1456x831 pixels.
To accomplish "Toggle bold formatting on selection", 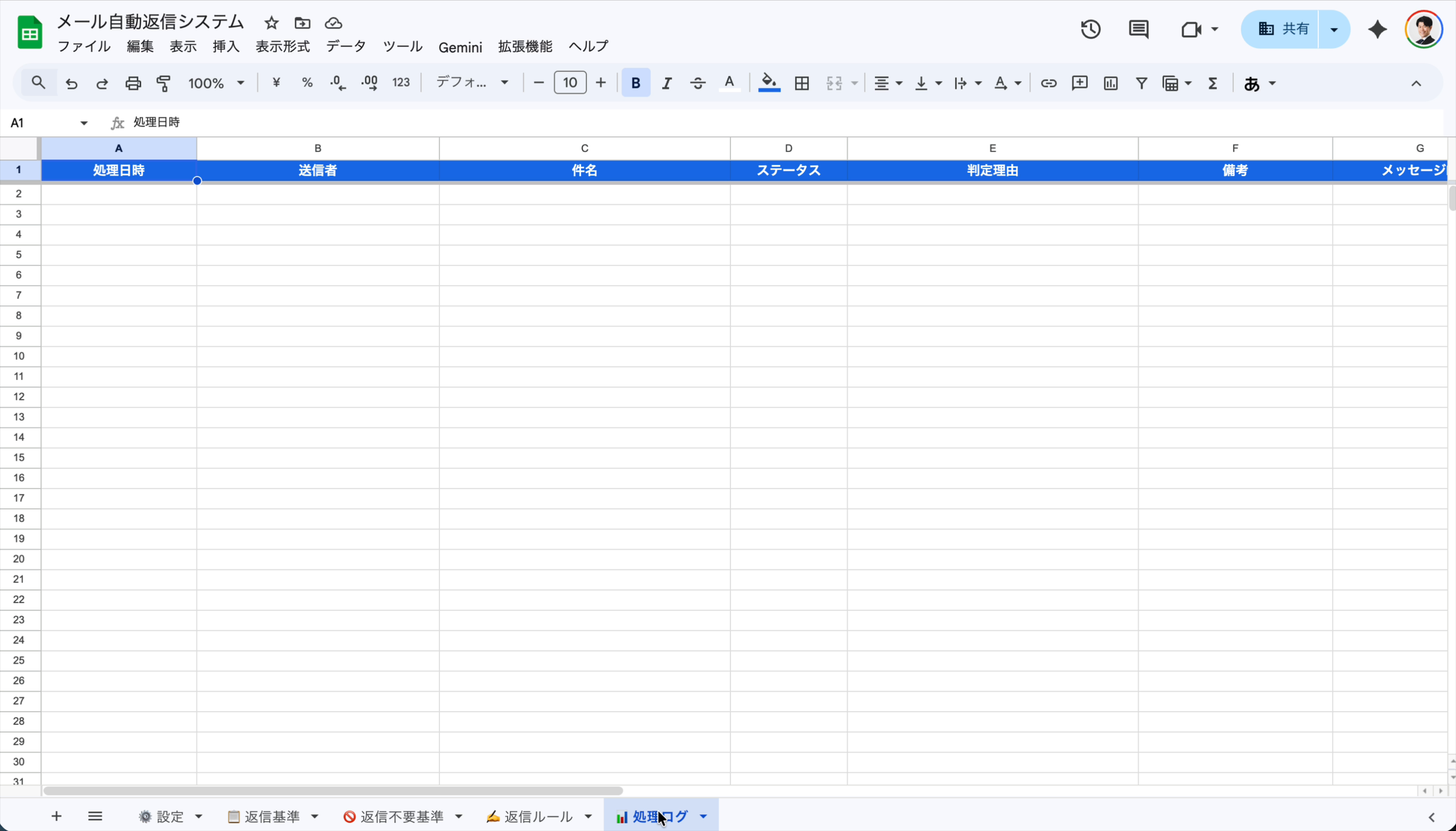I will (636, 83).
